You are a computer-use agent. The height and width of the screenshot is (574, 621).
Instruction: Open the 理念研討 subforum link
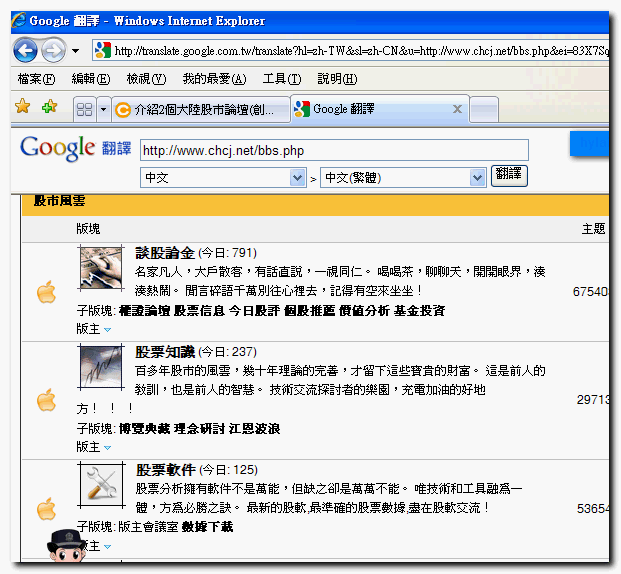click(x=199, y=429)
